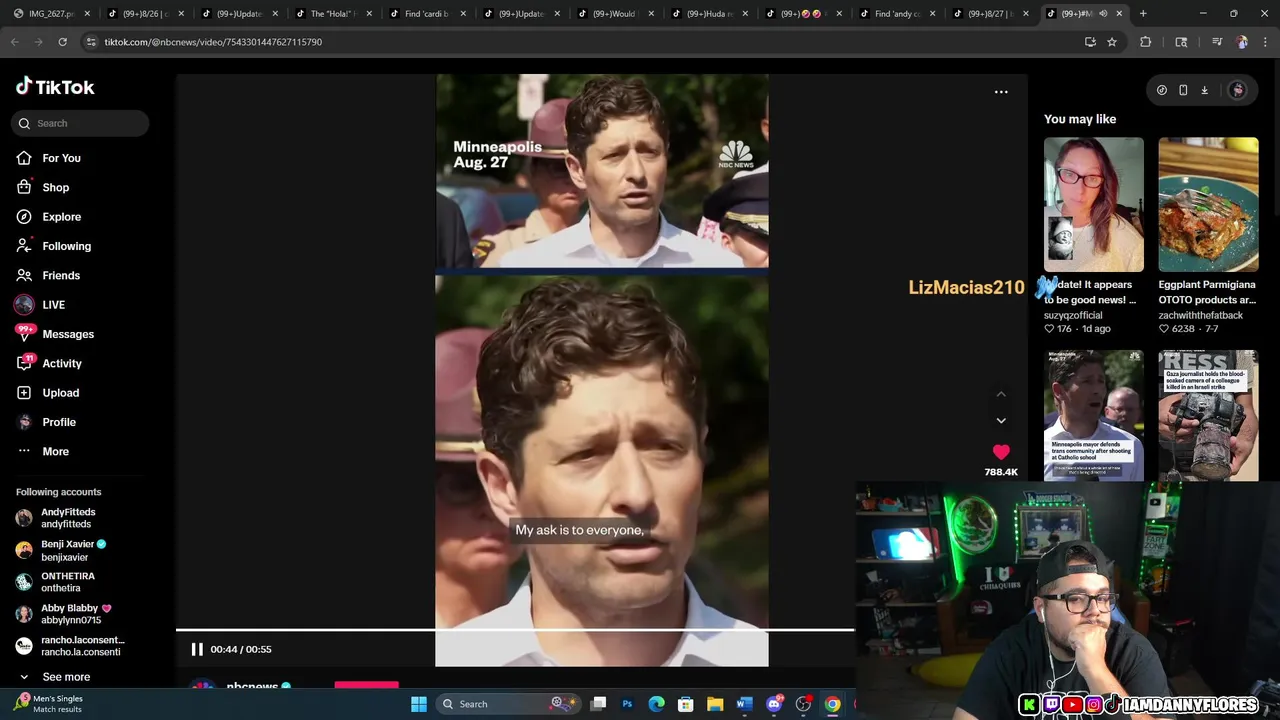Open the mobile app download icon
Image resolution: width=1280 pixels, height=720 pixels.
point(1183,90)
